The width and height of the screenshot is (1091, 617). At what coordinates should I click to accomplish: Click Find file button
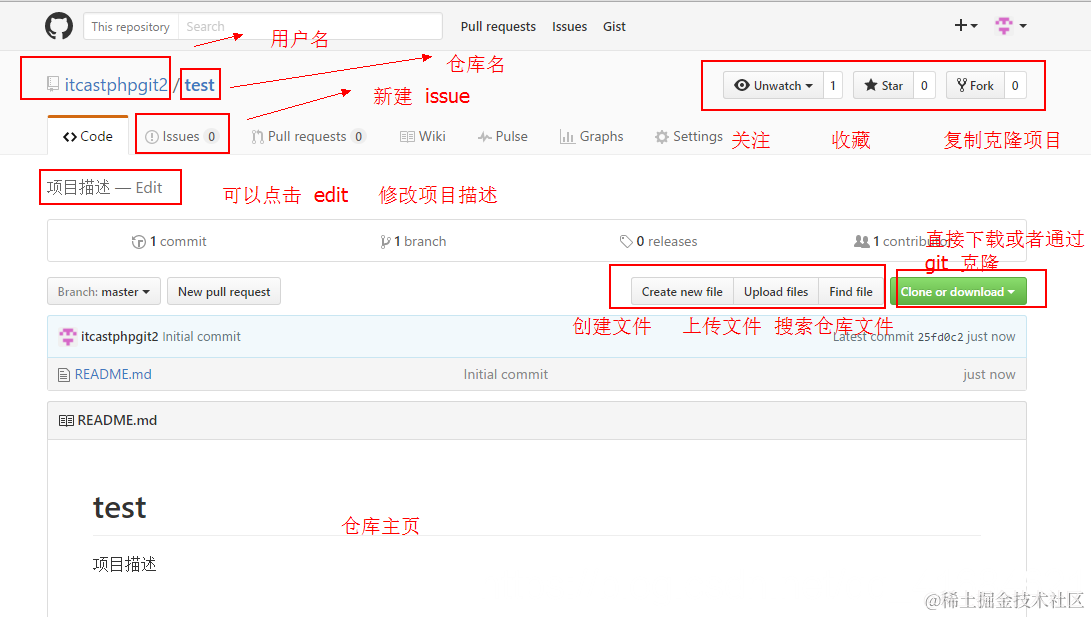click(850, 291)
